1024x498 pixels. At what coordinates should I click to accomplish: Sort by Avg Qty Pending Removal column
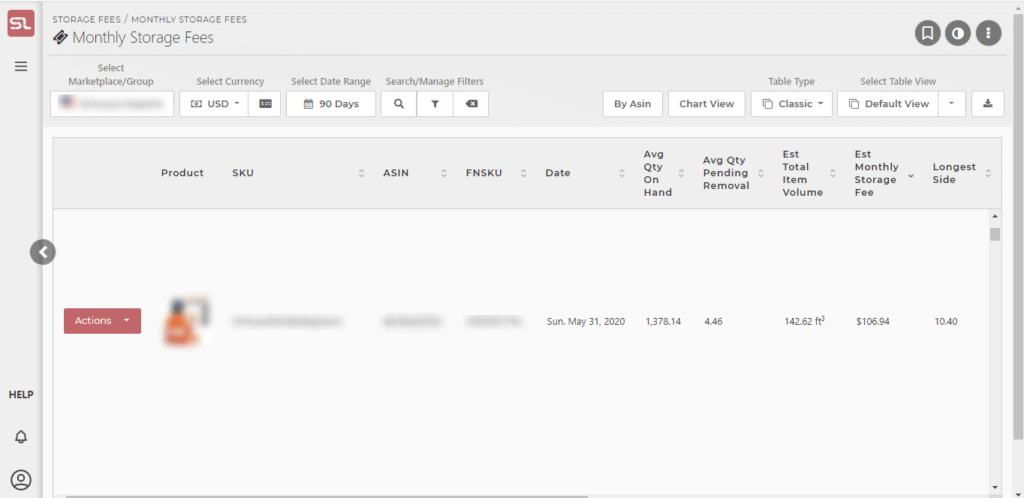761,173
